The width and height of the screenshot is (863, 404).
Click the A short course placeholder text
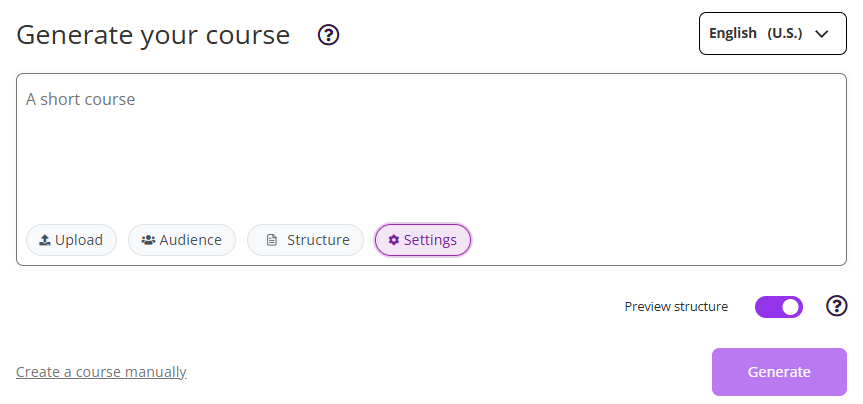tap(80, 99)
